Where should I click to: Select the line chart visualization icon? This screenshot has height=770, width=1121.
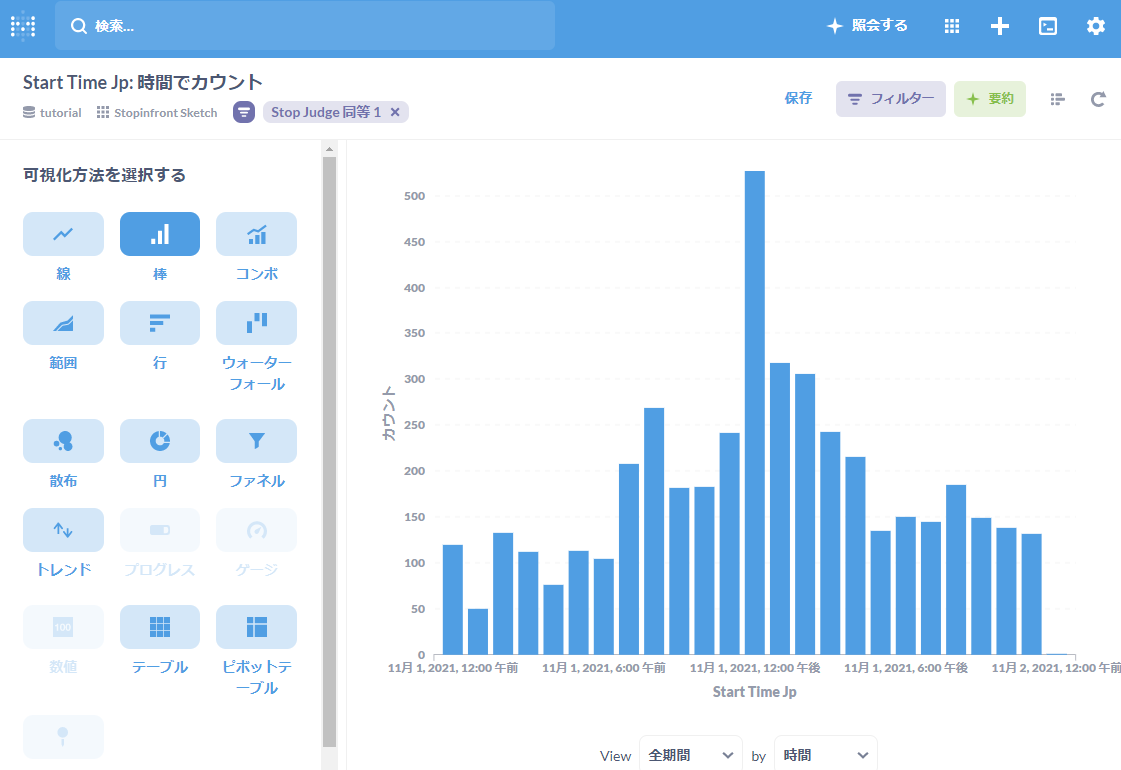click(x=63, y=234)
